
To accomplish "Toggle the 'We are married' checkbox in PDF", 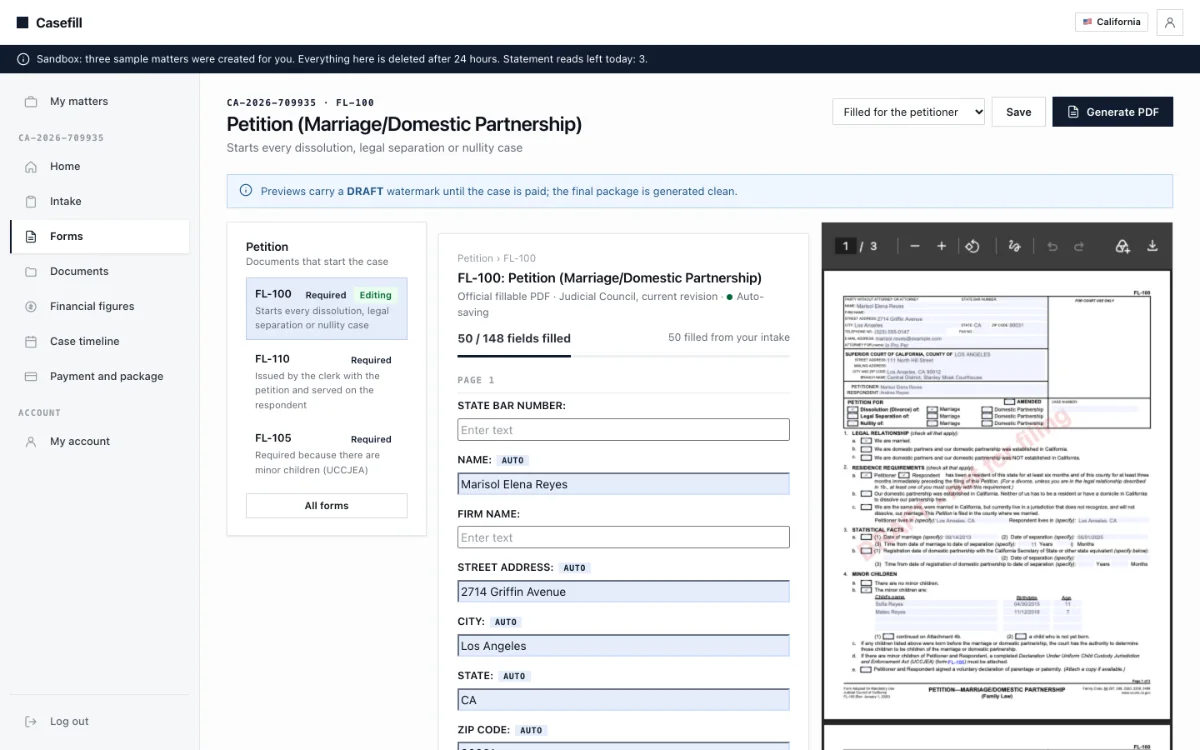I will pos(868,440).
